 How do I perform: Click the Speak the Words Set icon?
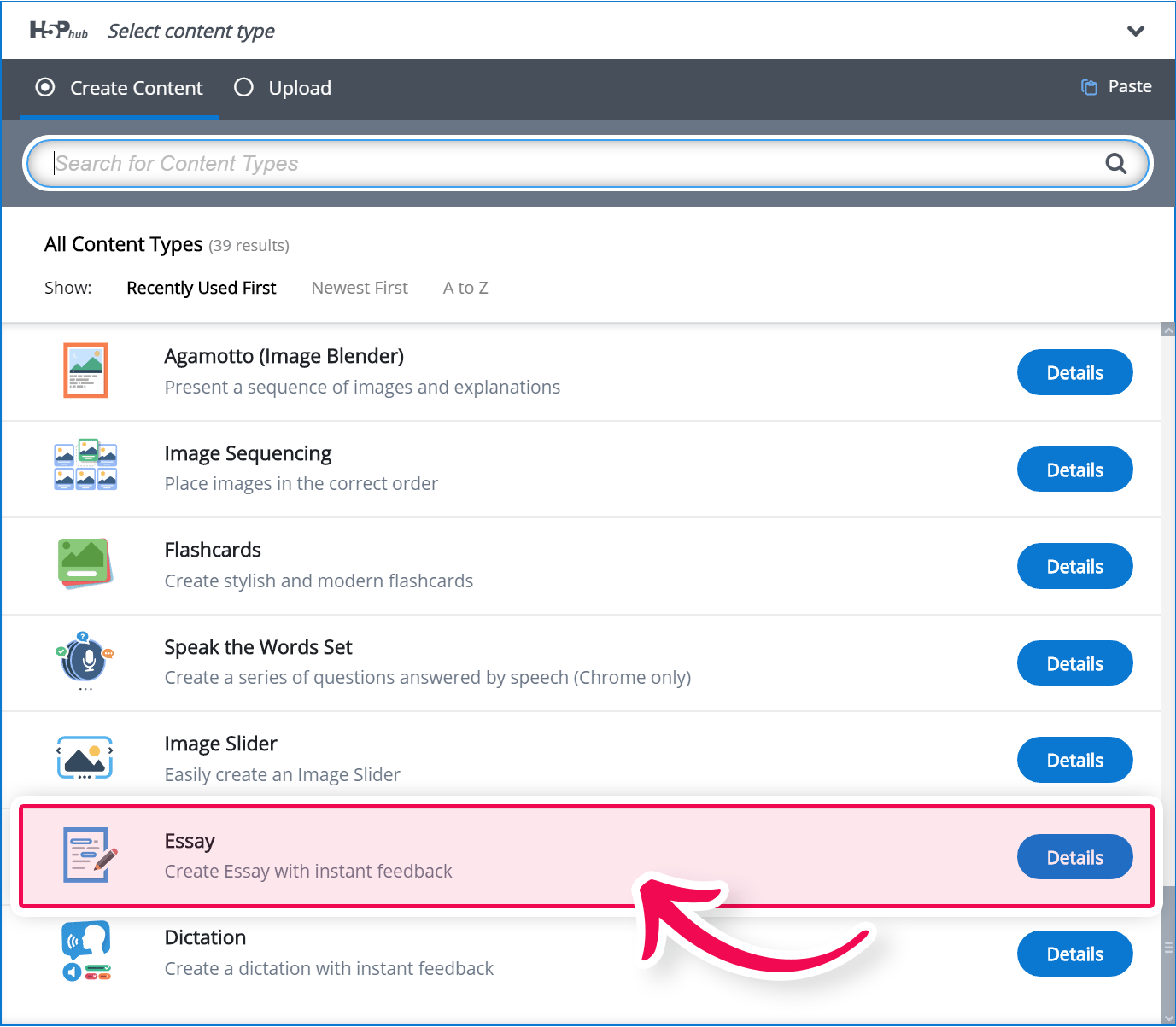pyautogui.click(x=85, y=661)
